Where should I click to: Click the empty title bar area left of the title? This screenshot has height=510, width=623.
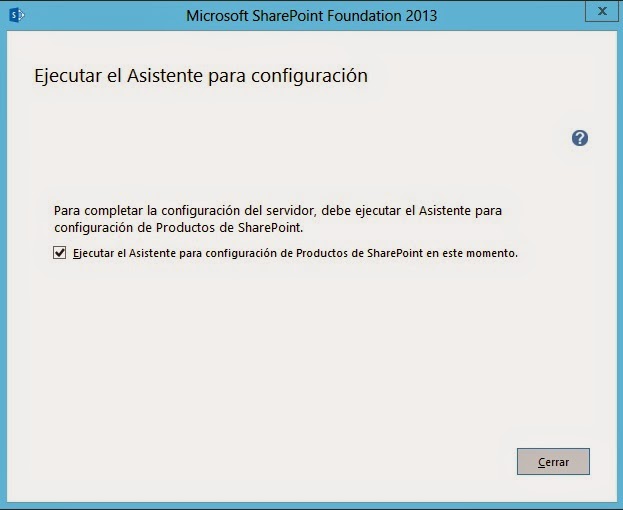coord(100,16)
